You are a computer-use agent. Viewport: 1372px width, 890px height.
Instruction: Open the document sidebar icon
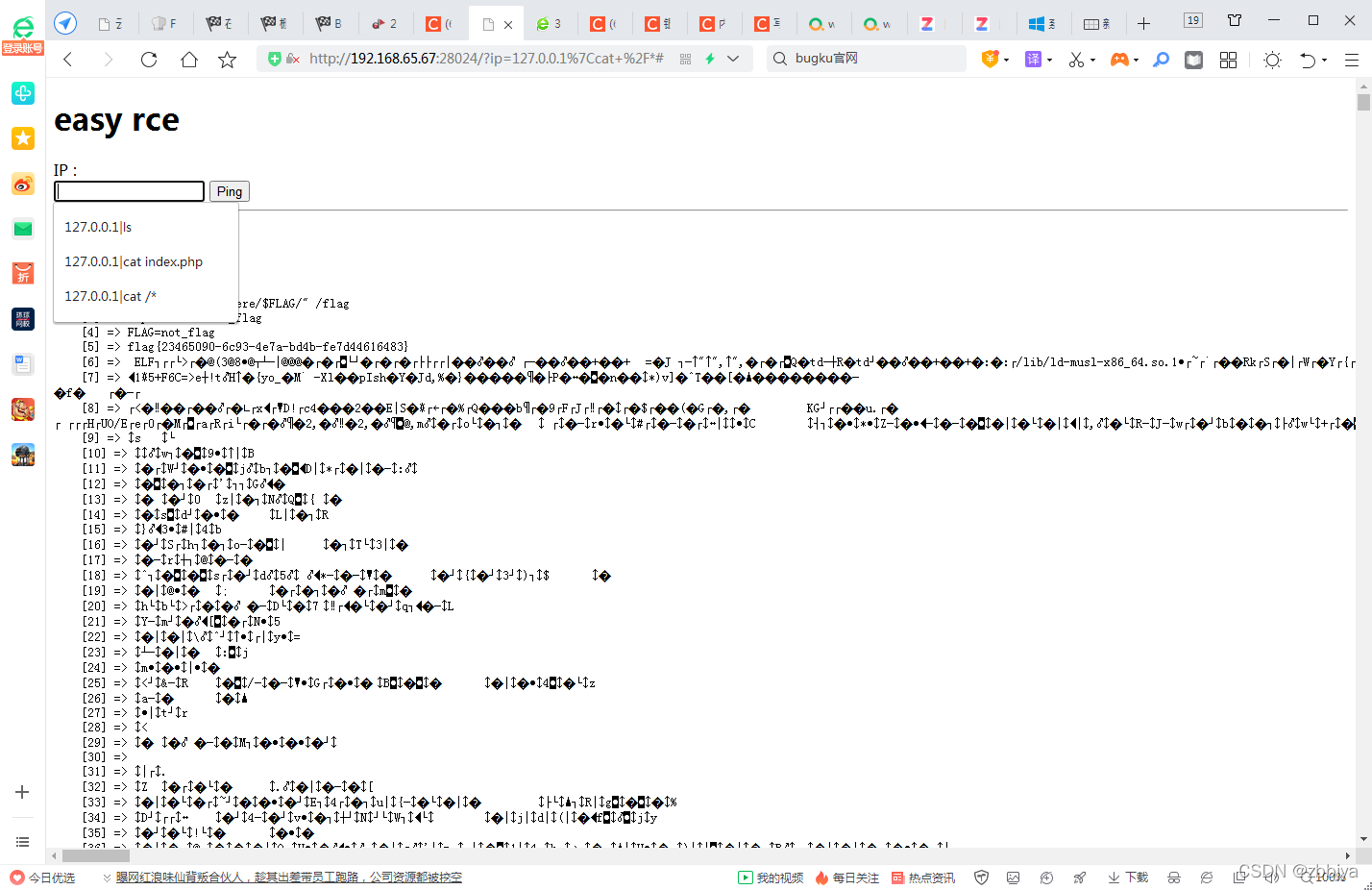tap(23, 364)
